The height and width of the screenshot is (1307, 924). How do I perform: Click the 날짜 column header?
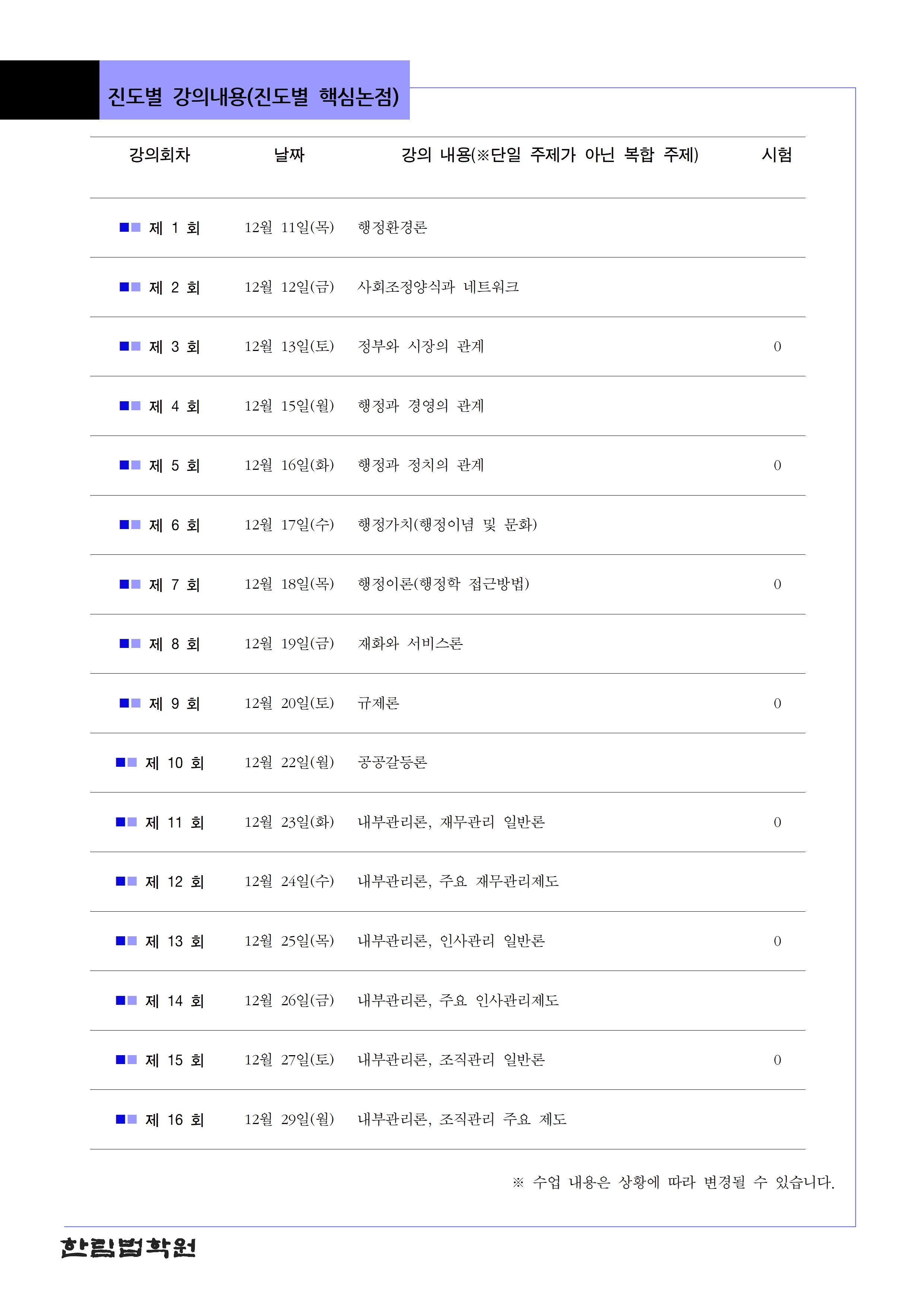pos(289,155)
